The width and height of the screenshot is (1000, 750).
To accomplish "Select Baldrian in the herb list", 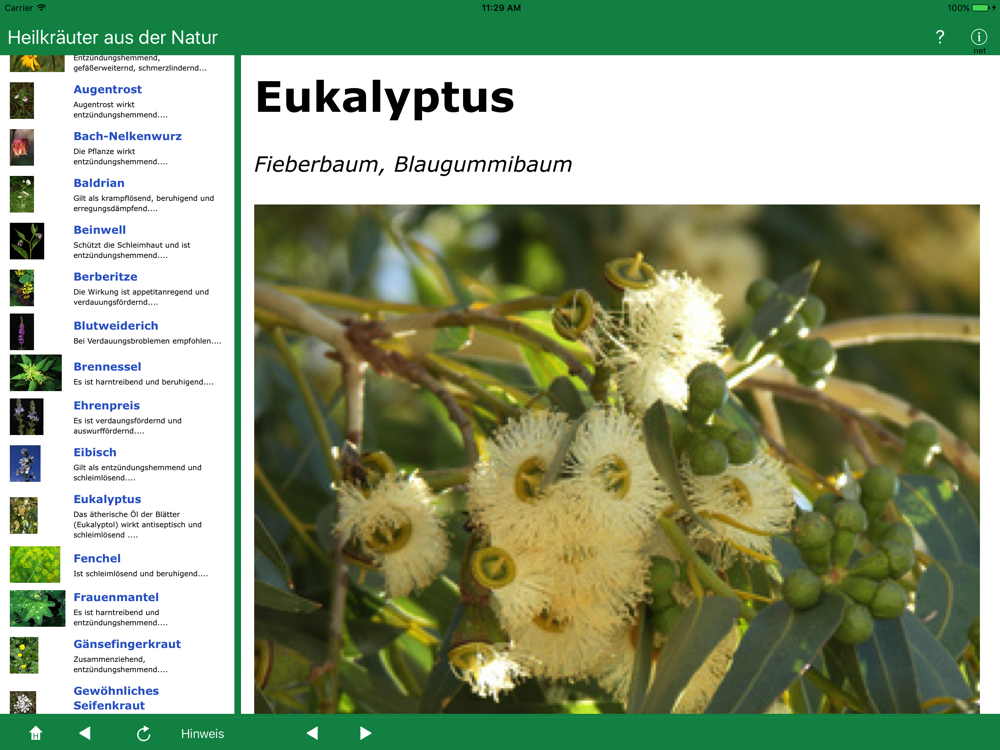I will click(x=99, y=183).
